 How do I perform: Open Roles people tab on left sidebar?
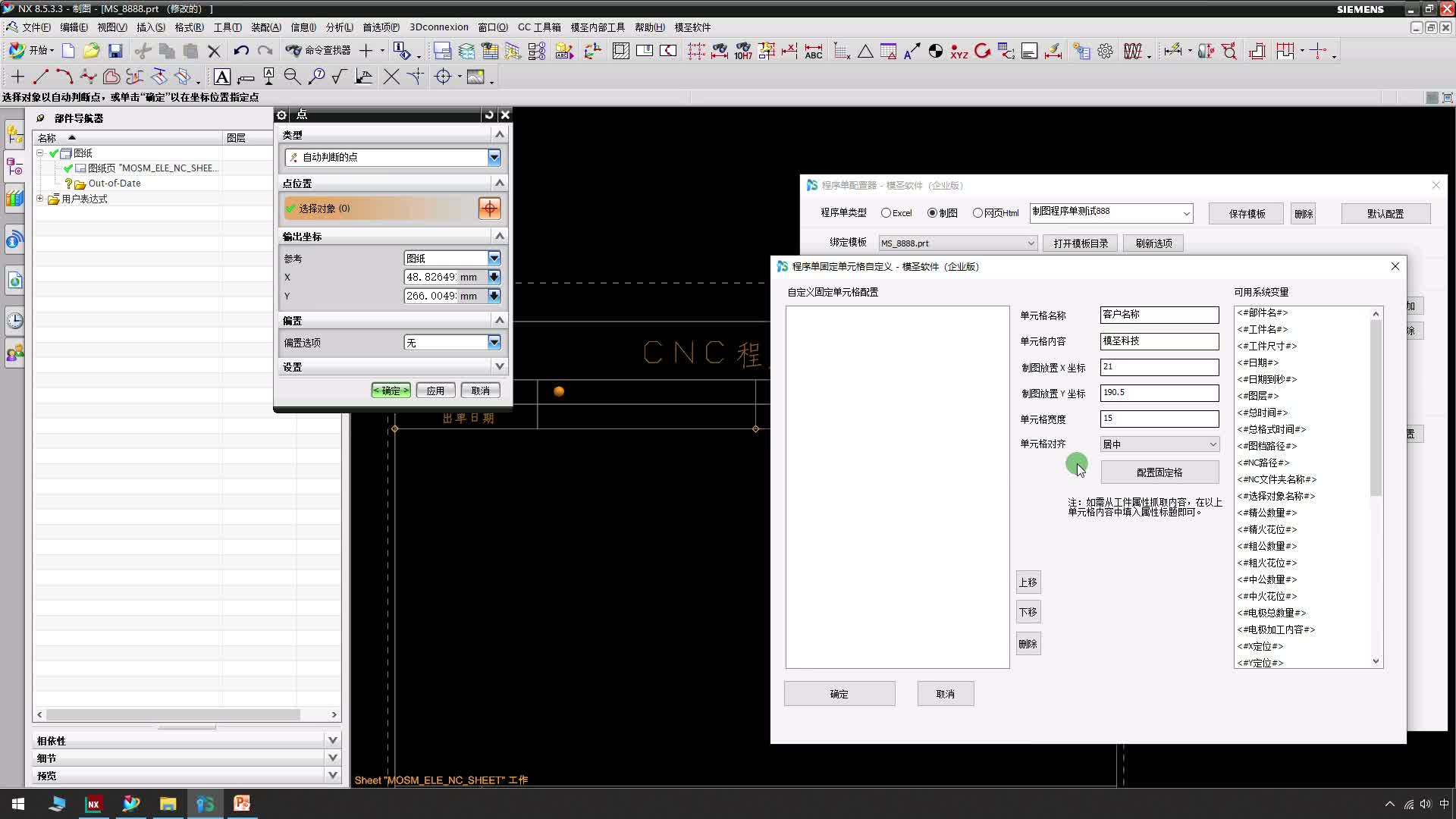[x=14, y=353]
